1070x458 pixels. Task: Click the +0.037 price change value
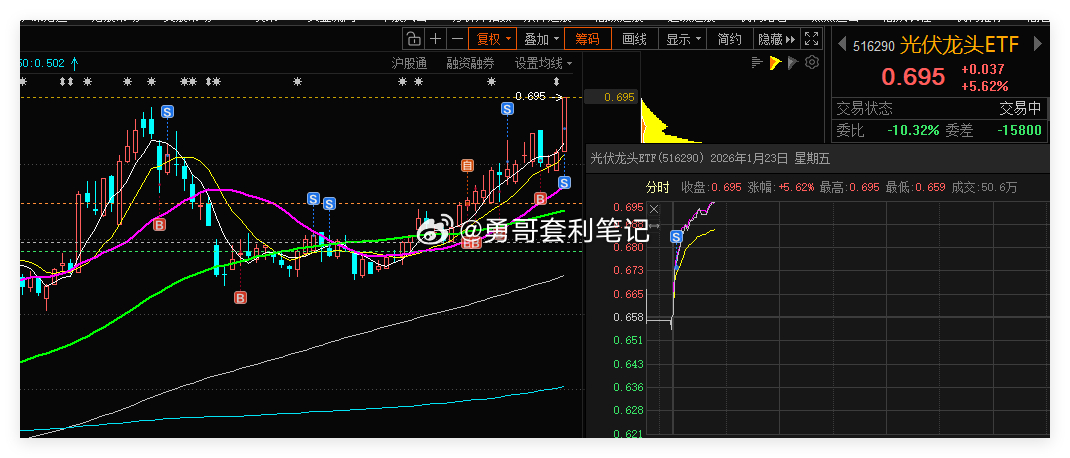[x=983, y=69]
